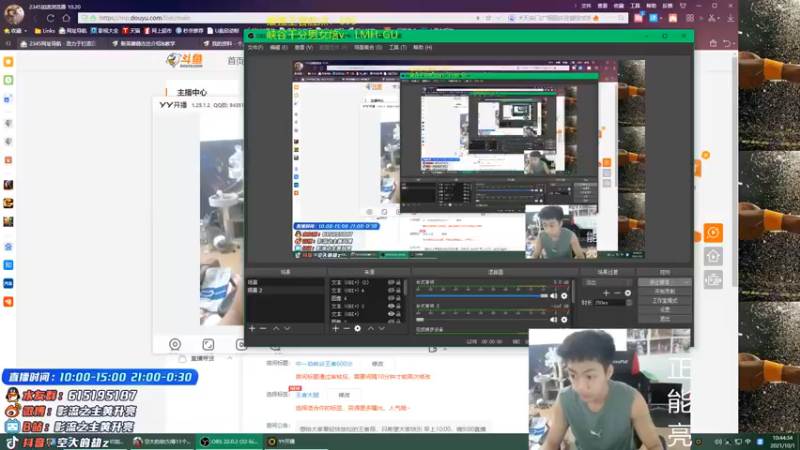Remove scene transition with minus icon

[x=617, y=293]
